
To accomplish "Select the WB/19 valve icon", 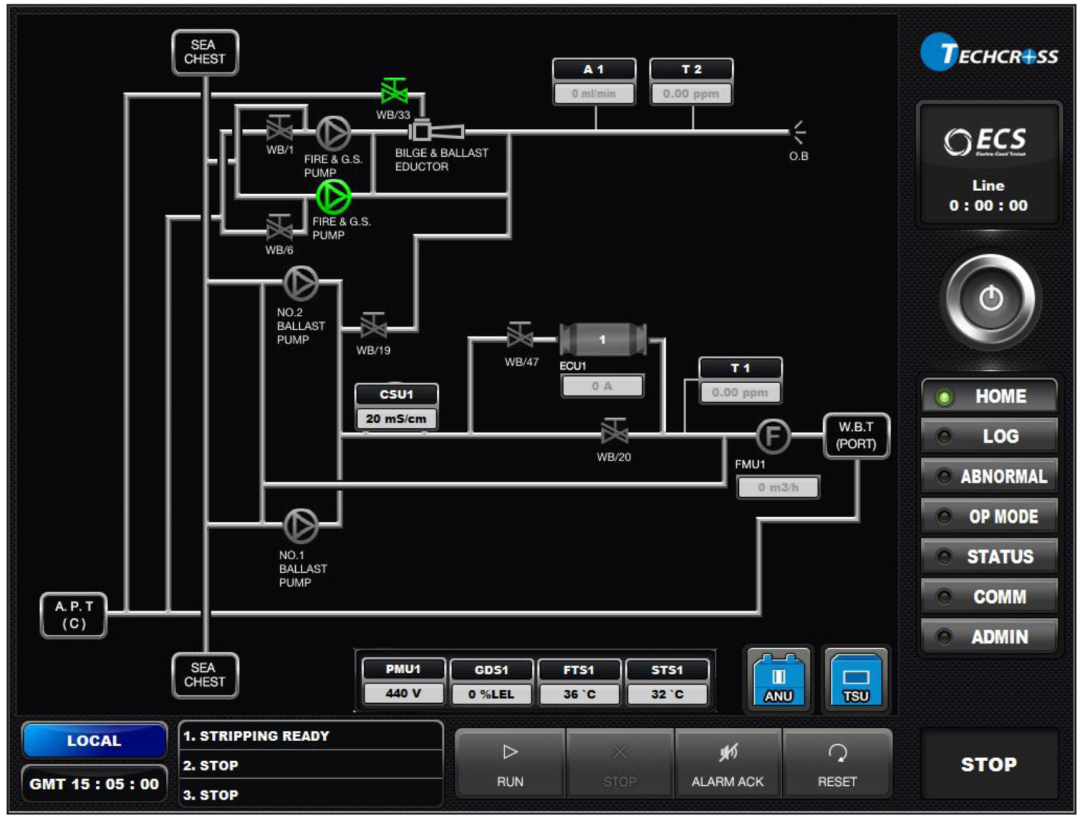I will tap(373, 326).
